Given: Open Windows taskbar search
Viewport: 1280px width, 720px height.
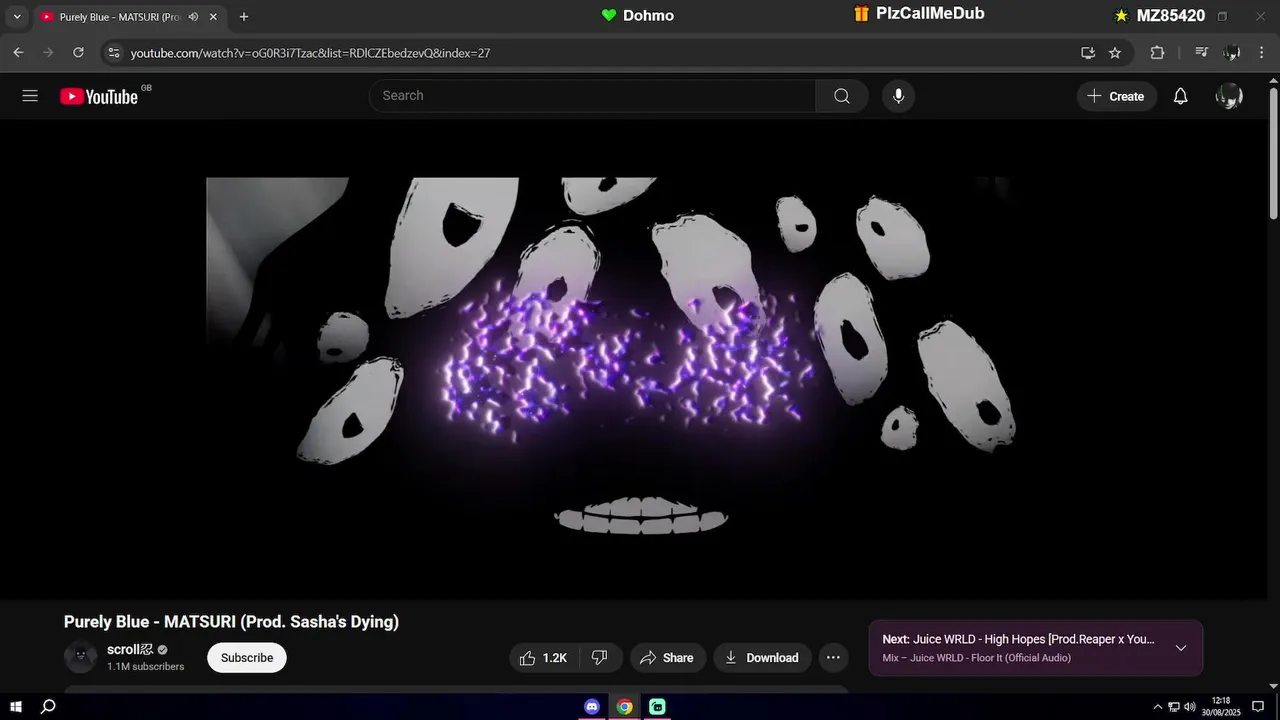Looking at the screenshot, I should click(48, 706).
